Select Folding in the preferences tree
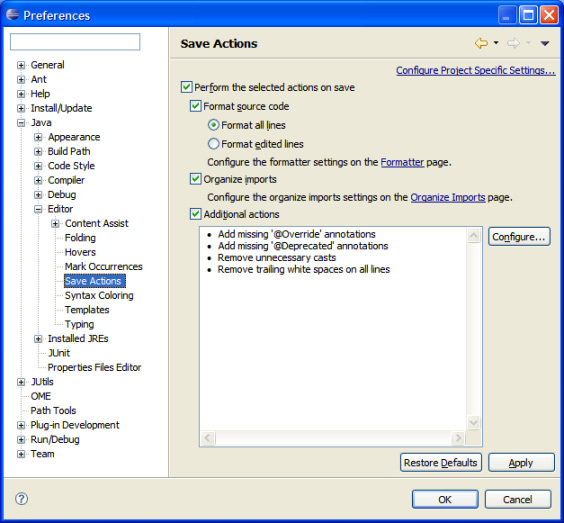564x523 pixels. tap(80, 238)
